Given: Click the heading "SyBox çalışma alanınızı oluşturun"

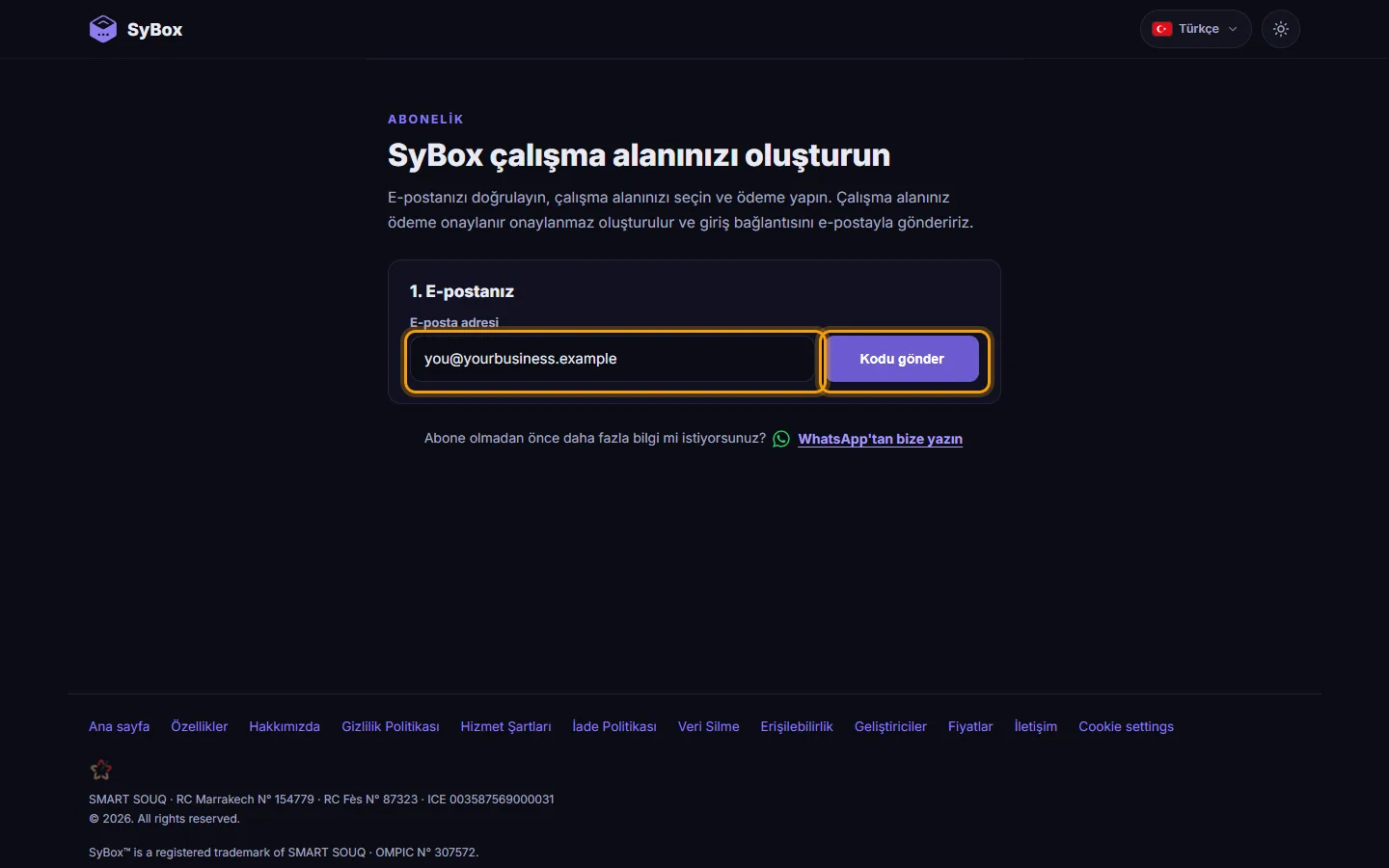Looking at the screenshot, I should pos(640,155).
